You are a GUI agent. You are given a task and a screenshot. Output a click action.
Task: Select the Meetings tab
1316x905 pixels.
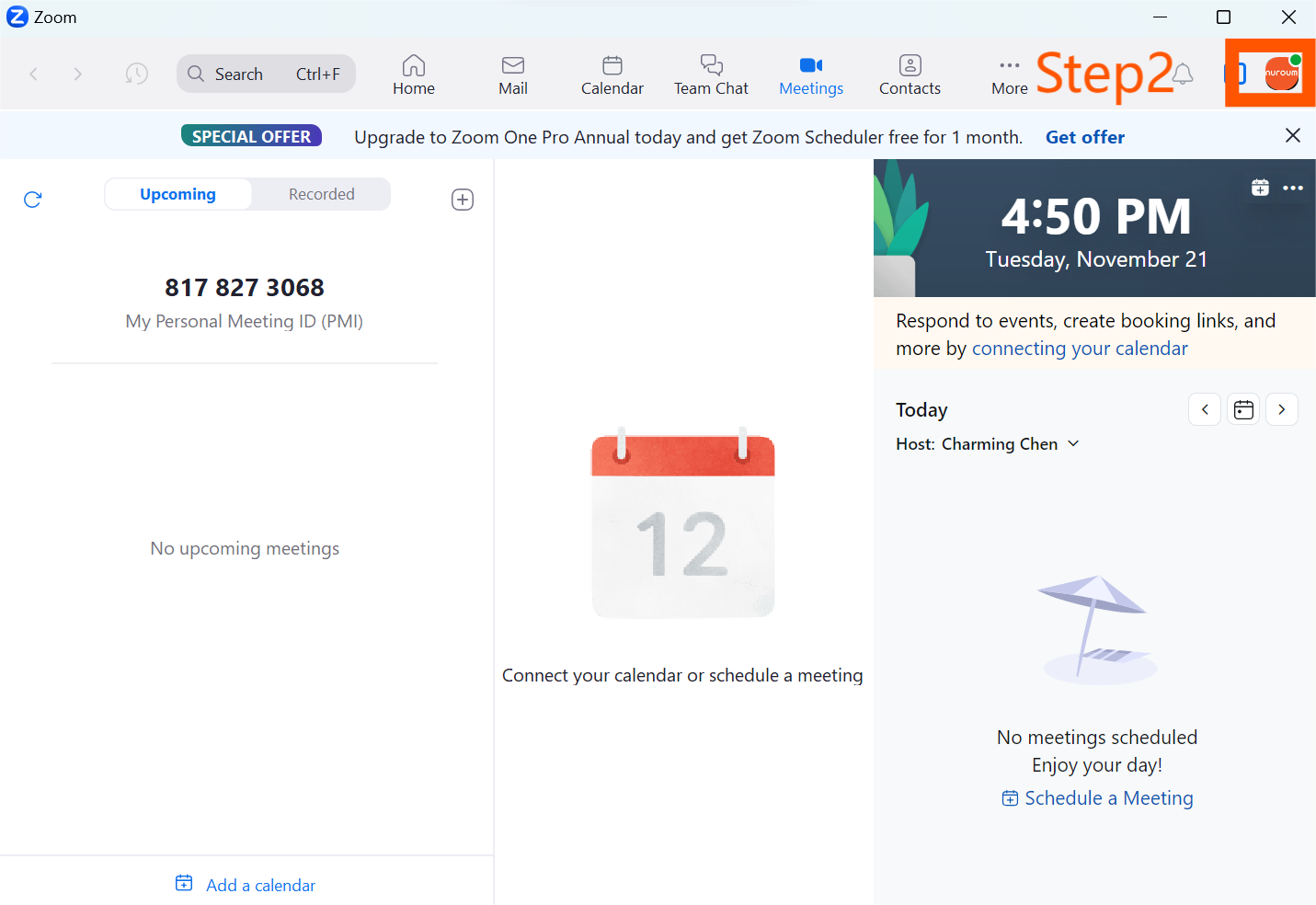click(811, 74)
